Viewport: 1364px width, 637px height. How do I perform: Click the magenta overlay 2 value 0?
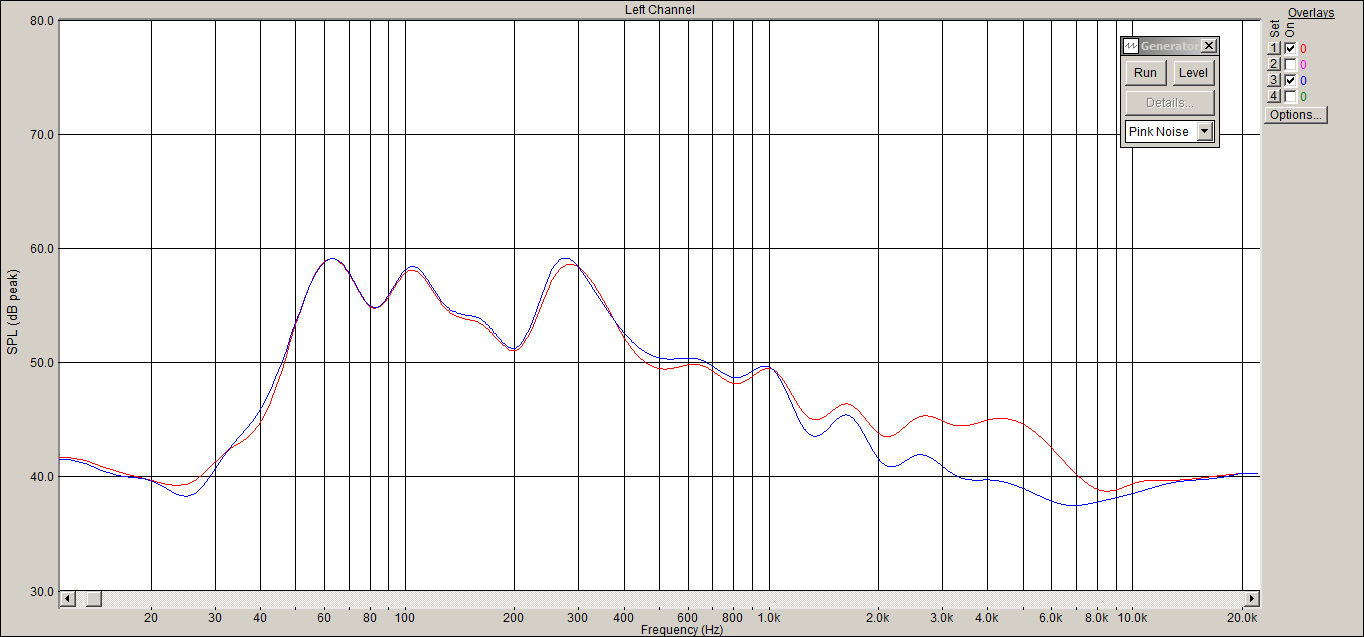[1303, 65]
